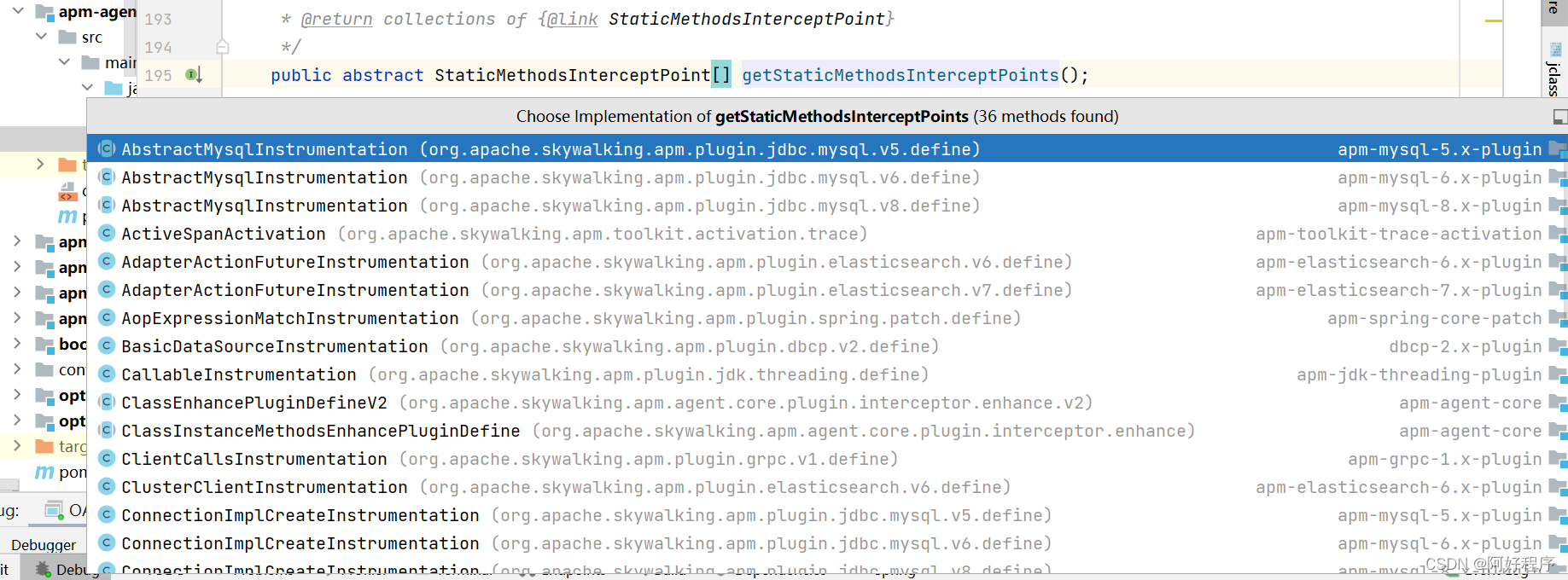Expand the first opt module node
Image resolution: width=1568 pixels, height=580 pixels.
point(17,395)
